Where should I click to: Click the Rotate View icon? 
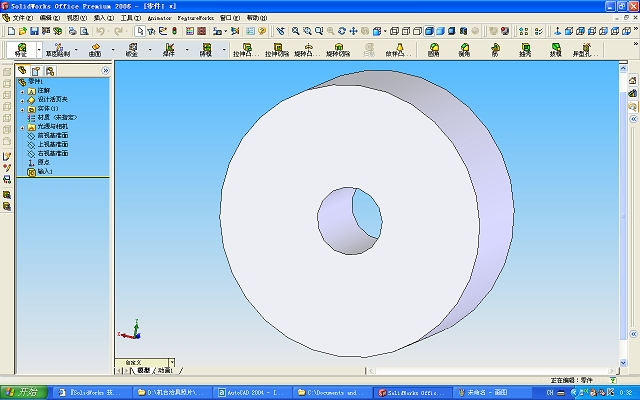342,31
